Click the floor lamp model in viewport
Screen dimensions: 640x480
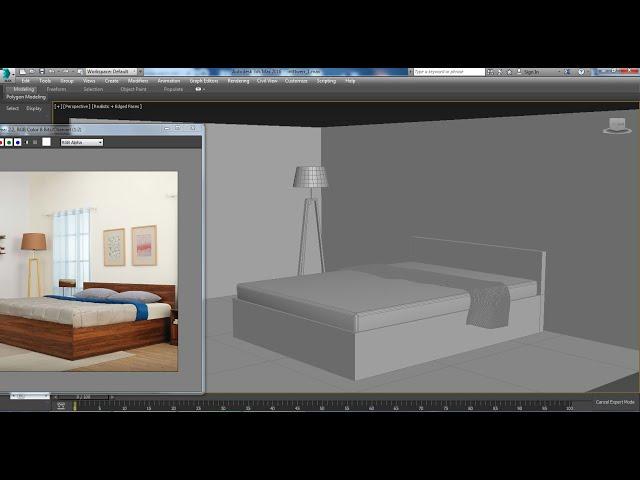tap(310, 220)
